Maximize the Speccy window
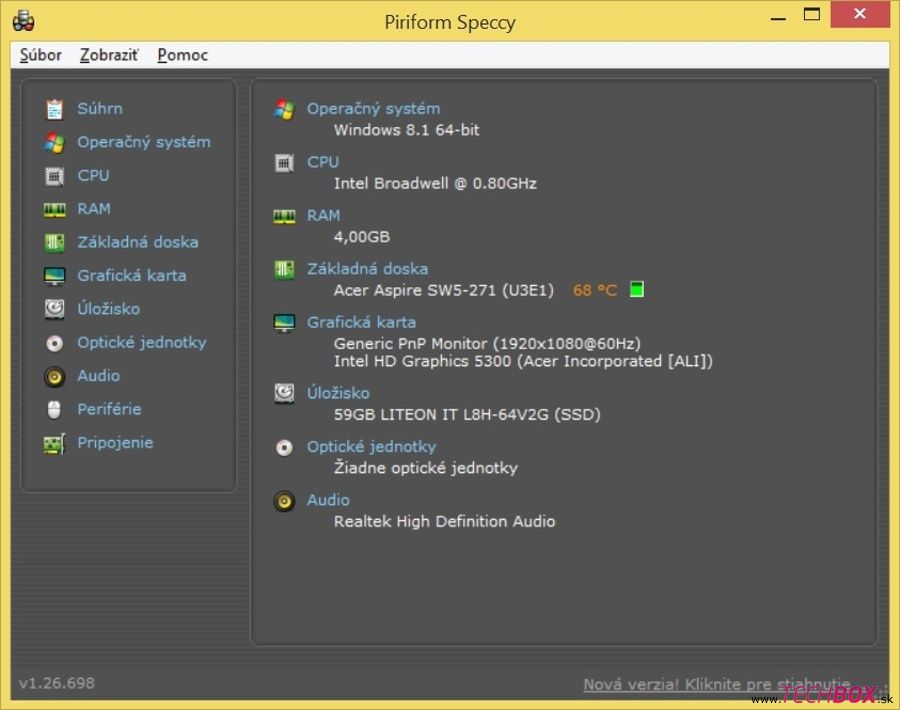Image resolution: width=900 pixels, height=710 pixels. [x=812, y=14]
